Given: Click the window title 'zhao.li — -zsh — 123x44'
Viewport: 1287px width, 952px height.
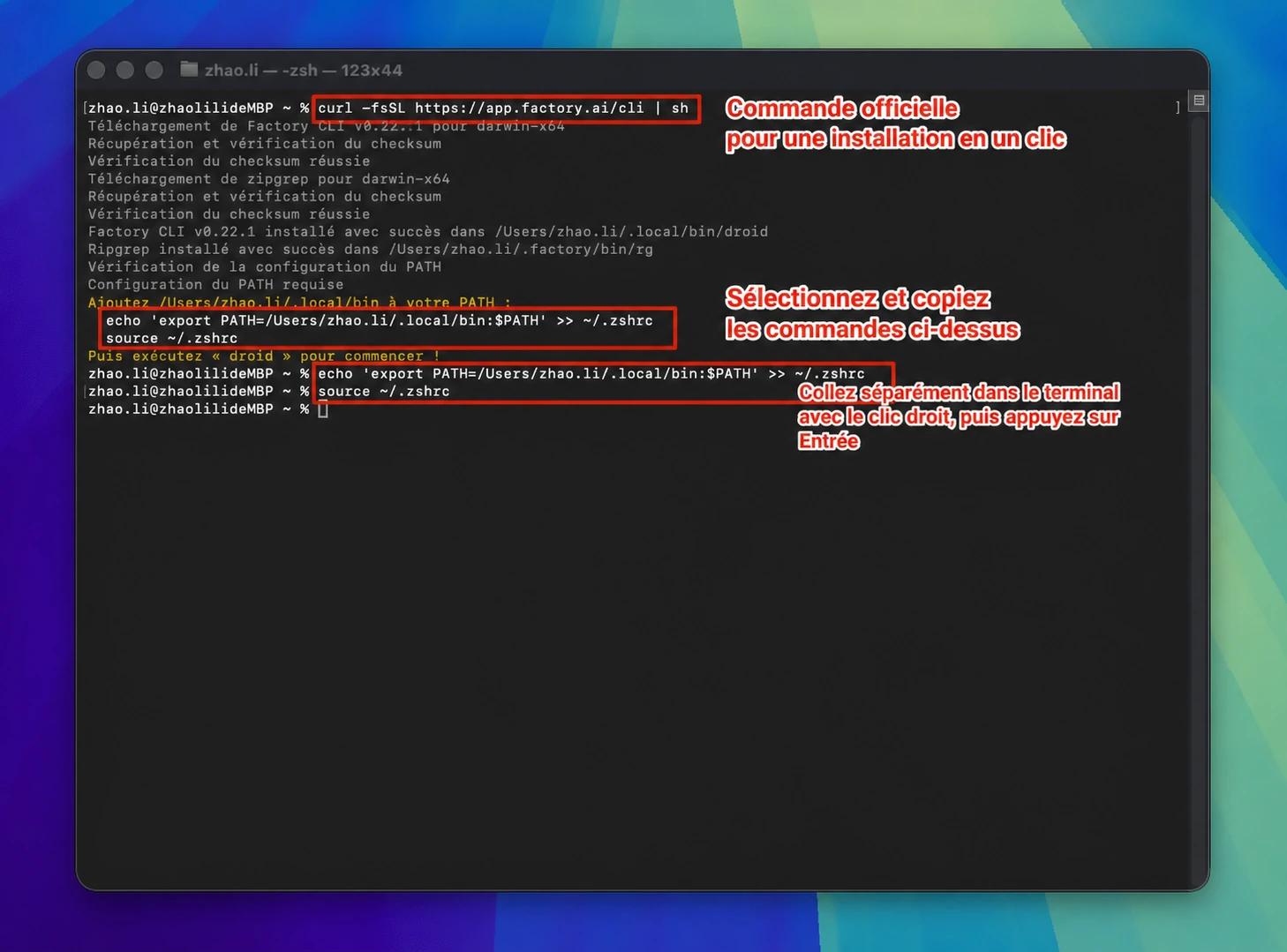Looking at the screenshot, I should 304,70.
